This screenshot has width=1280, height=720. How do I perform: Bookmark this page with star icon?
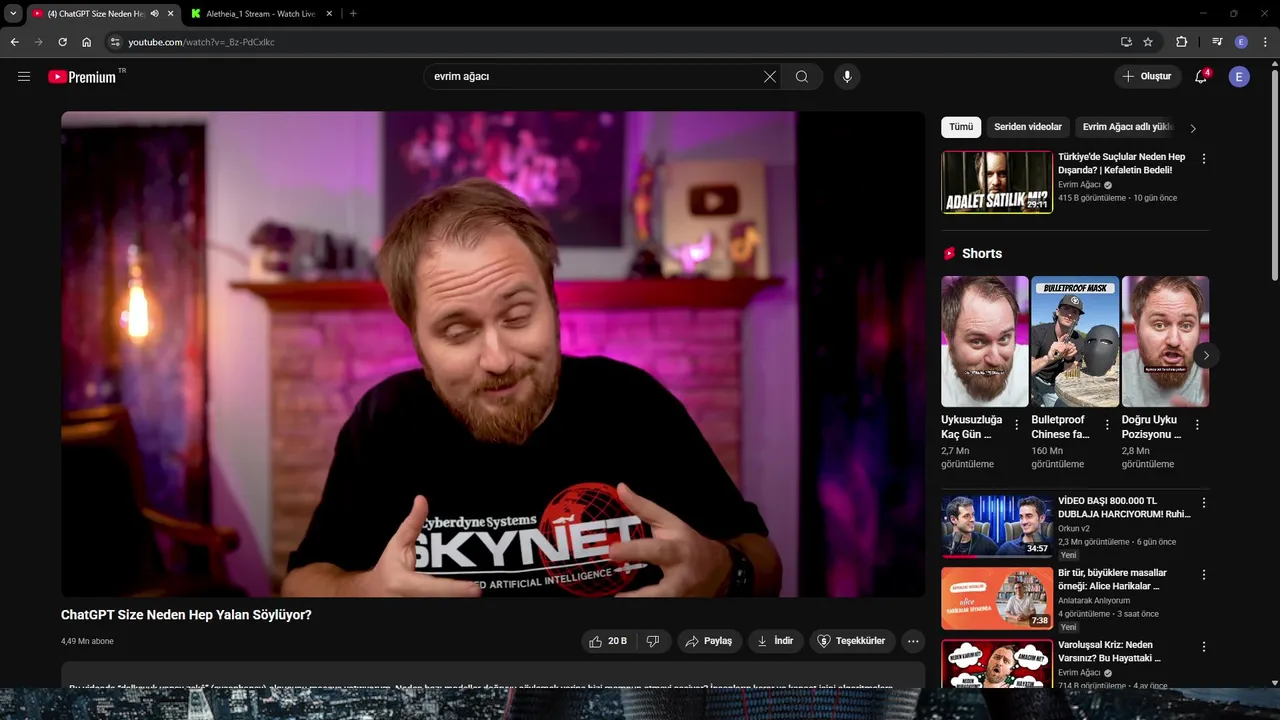click(x=1148, y=42)
